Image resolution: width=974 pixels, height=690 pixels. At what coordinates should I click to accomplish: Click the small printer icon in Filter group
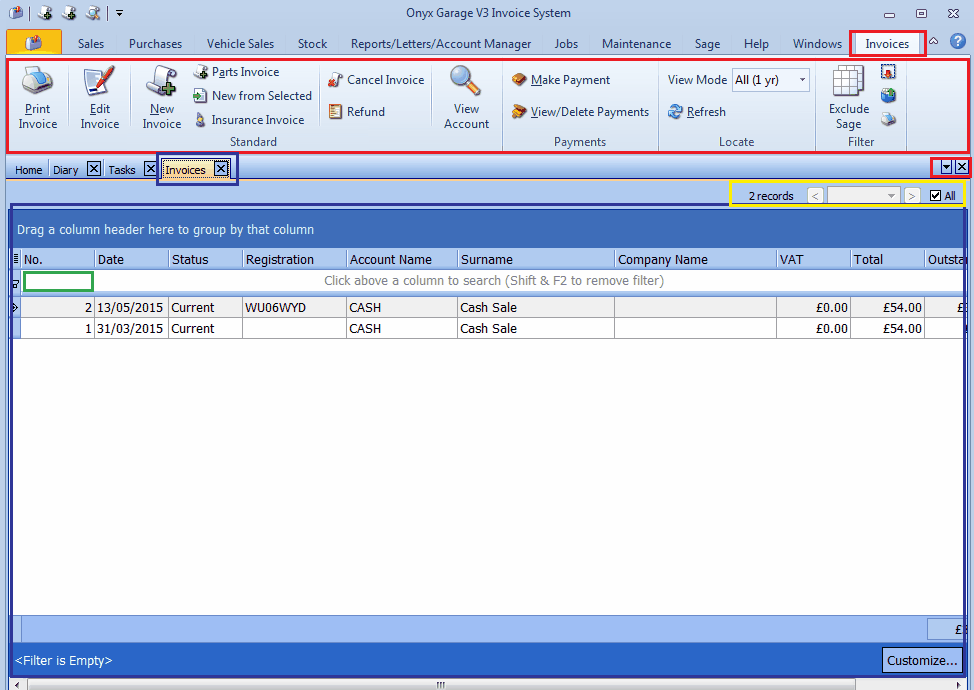click(x=888, y=119)
